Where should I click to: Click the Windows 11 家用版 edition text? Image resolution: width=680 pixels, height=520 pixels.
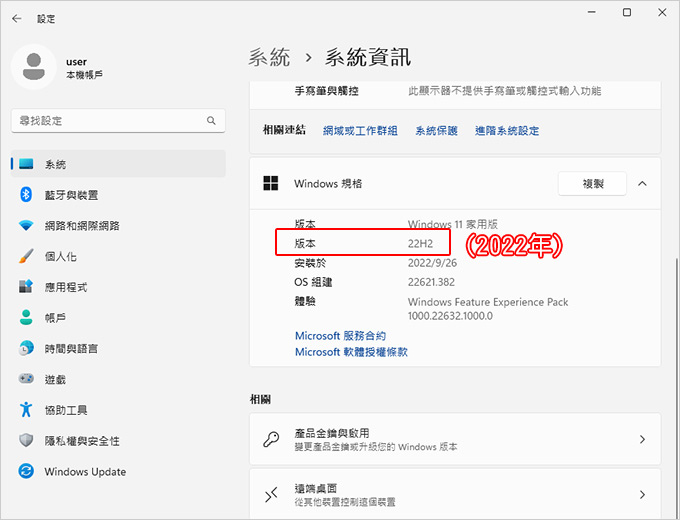point(452,224)
